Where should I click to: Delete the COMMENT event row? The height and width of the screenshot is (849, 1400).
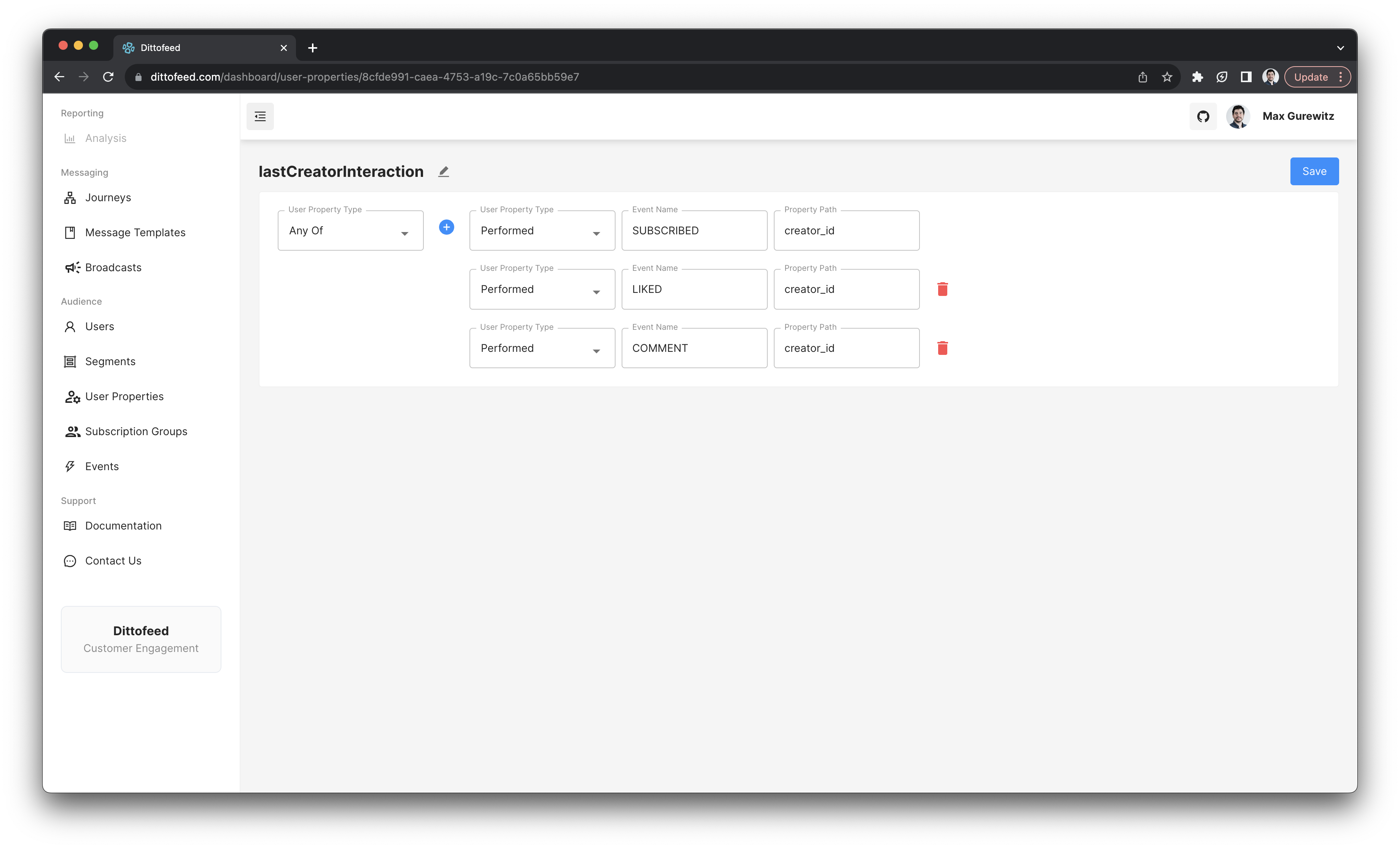pyautogui.click(x=943, y=348)
